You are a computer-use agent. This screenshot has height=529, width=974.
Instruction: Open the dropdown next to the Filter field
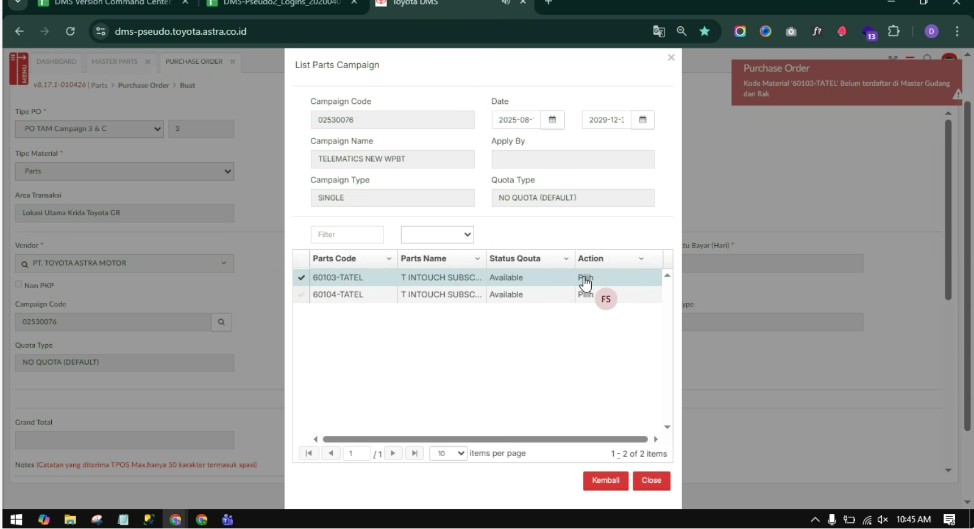[437, 234]
